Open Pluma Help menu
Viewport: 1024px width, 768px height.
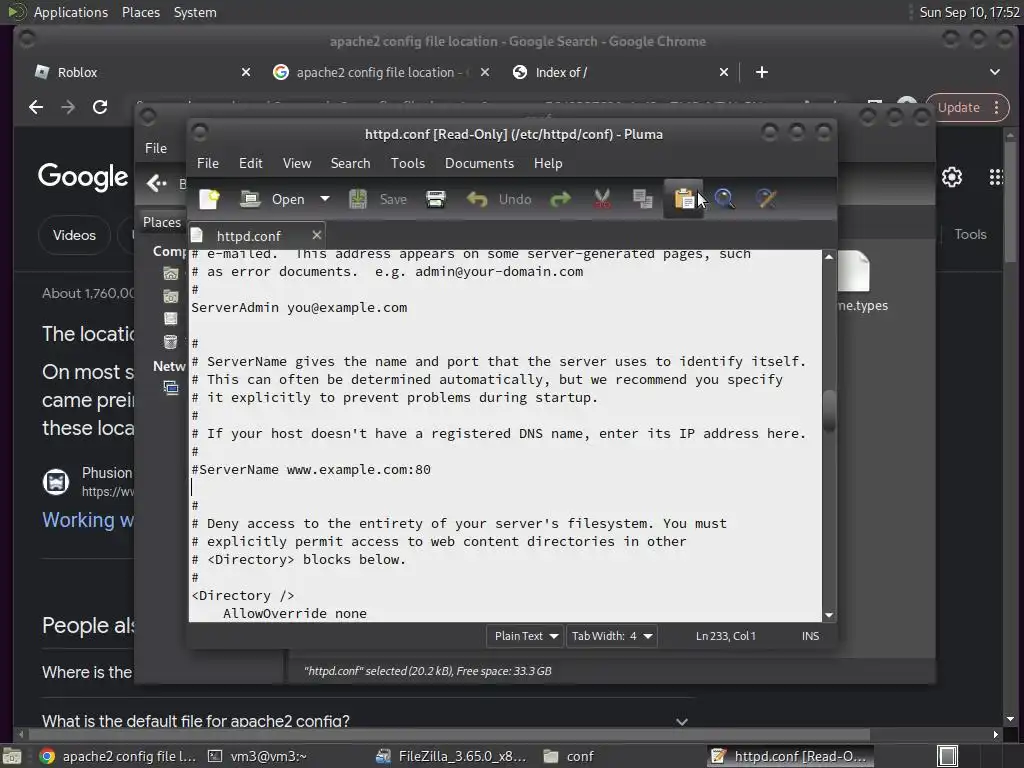point(548,163)
